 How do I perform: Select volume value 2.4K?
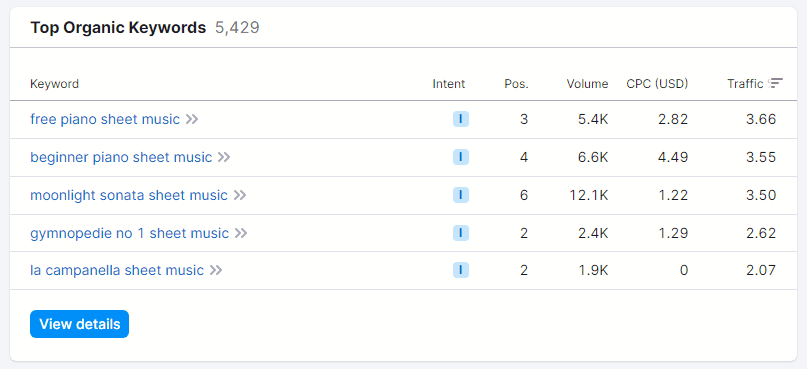592,233
